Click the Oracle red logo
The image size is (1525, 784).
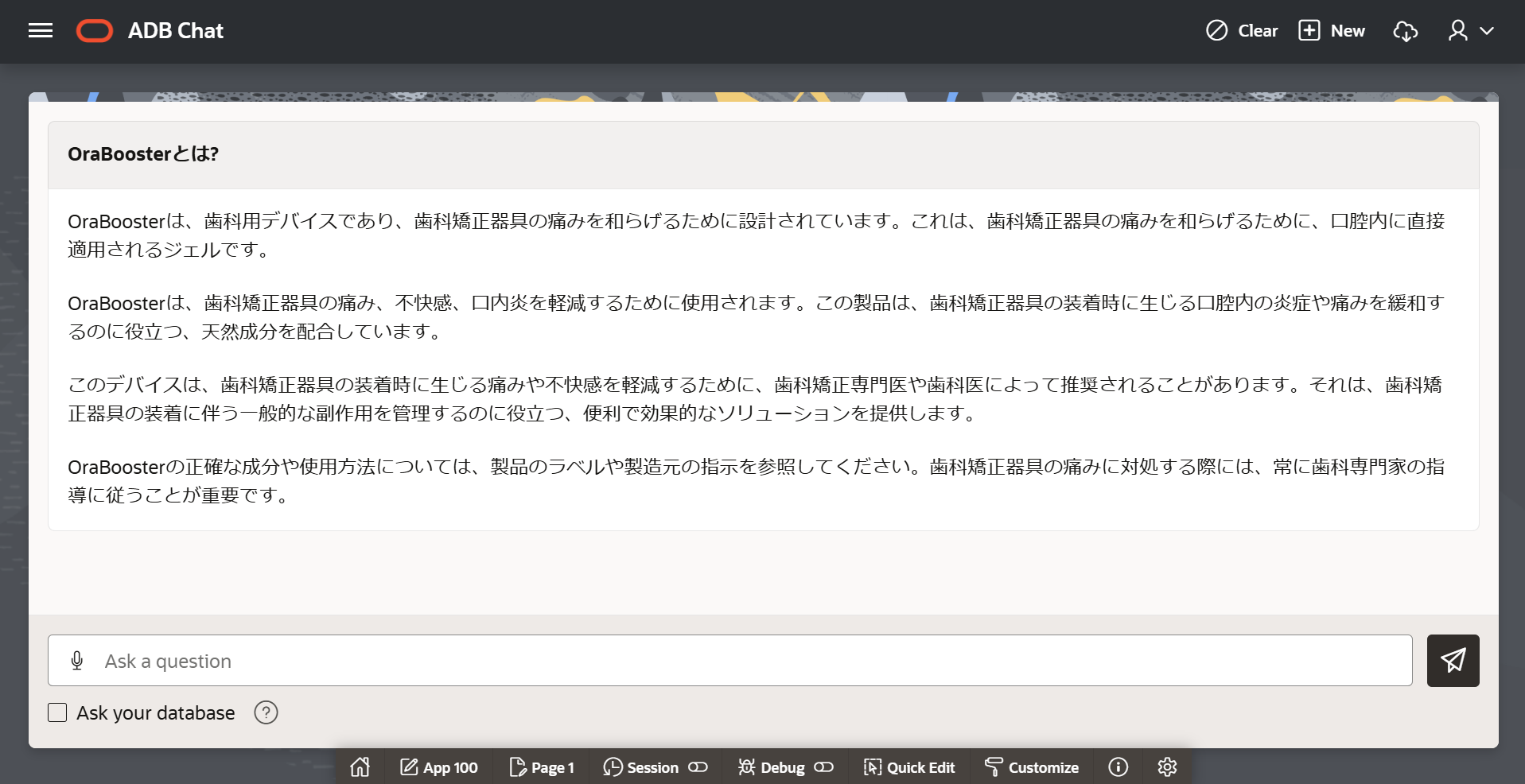(95, 31)
